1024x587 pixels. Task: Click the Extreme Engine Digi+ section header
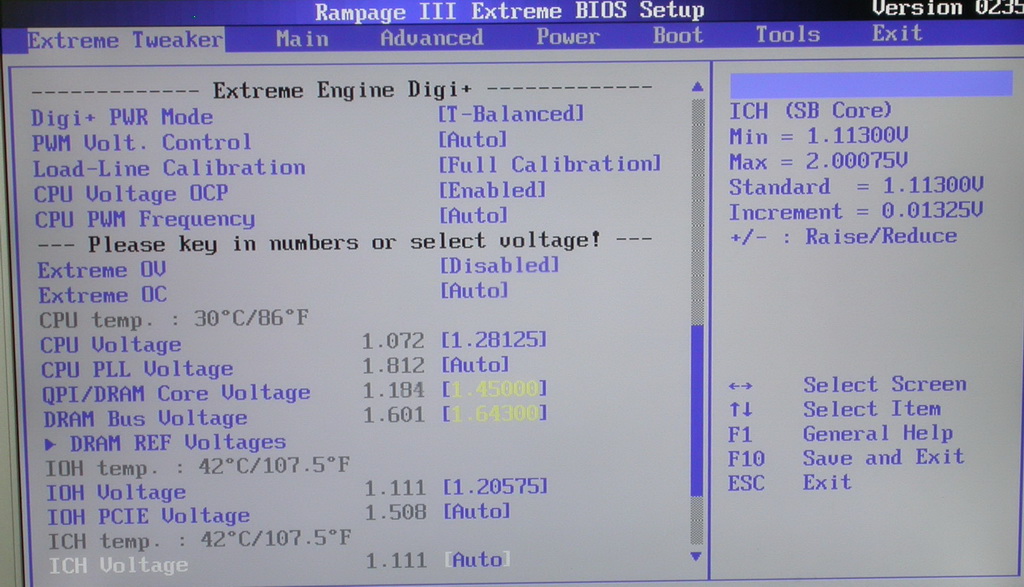[x=342, y=89]
